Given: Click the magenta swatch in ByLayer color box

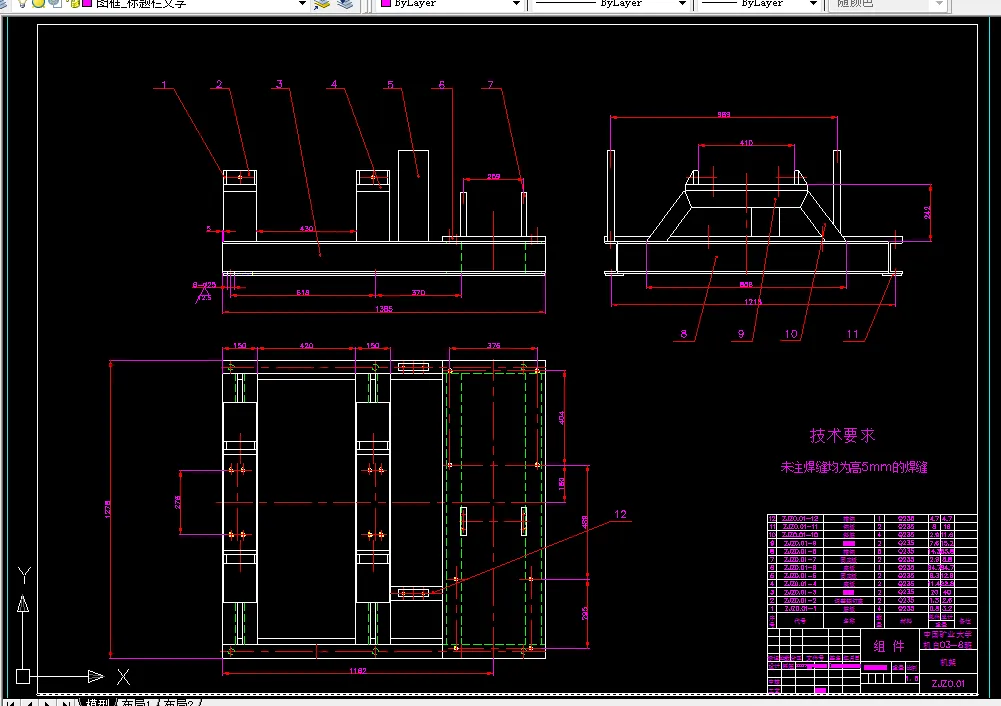Looking at the screenshot, I should pos(386,3).
